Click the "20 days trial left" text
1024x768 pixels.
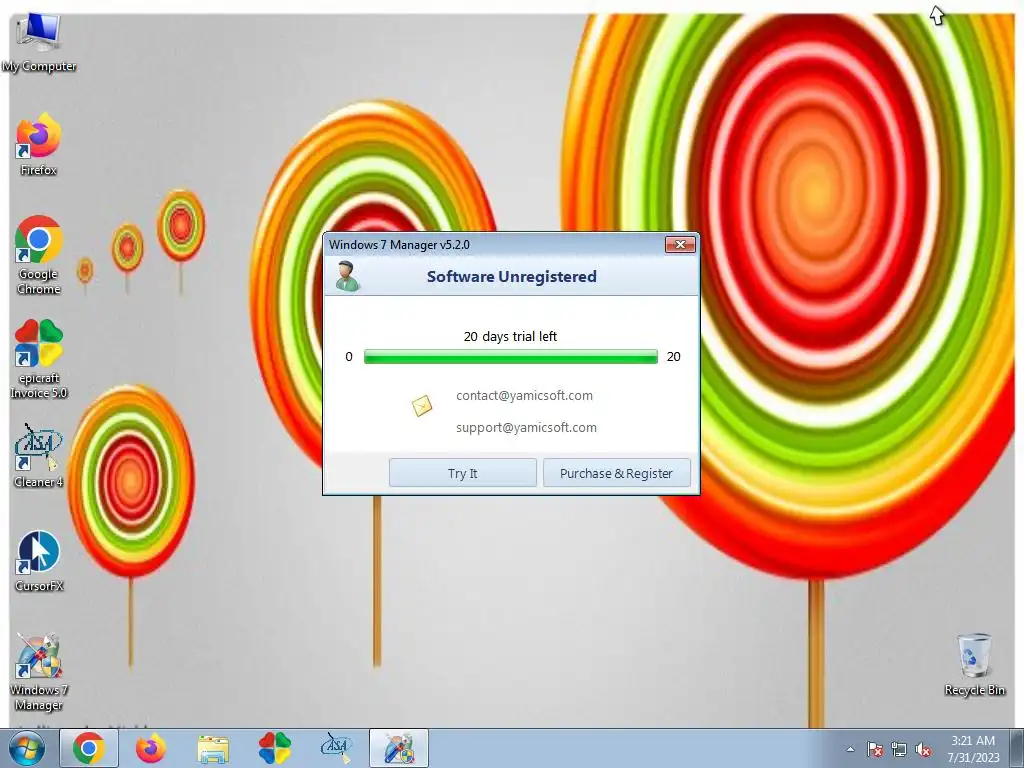click(x=510, y=336)
